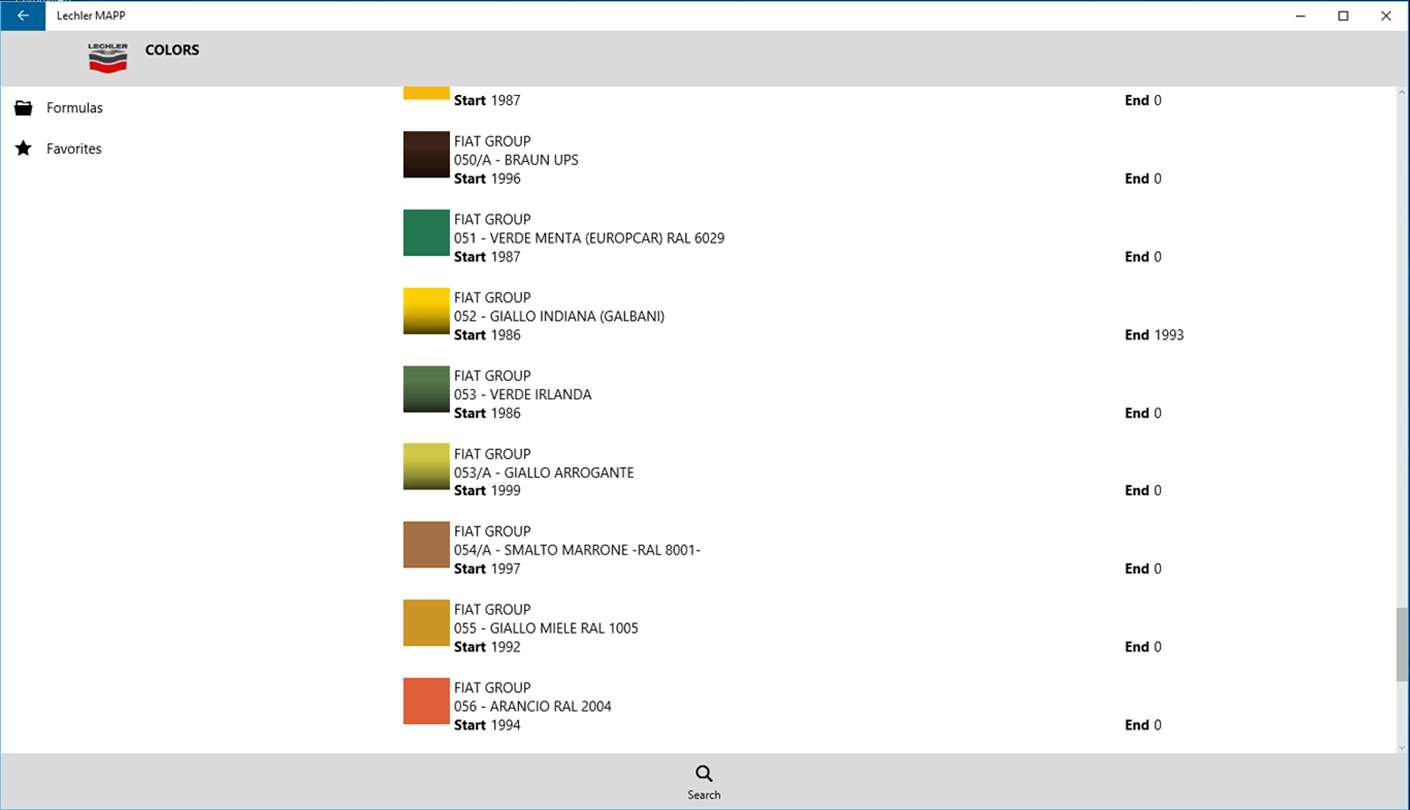Viewport: 1410px width, 810px height.
Task: Click 053/A - GIALLO ARROGANTE text
Action: pos(544,472)
